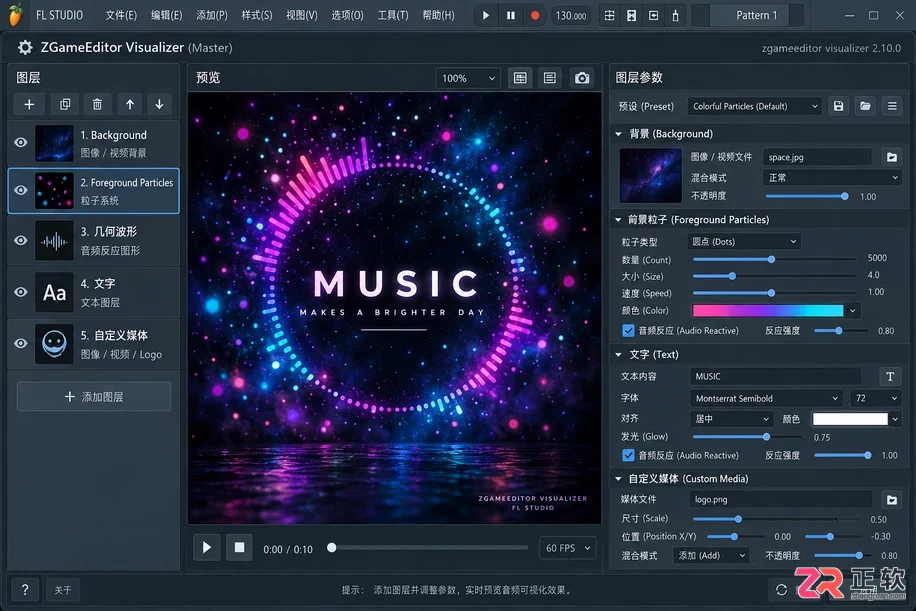Adjust the 数量 (Count) slider

tap(775, 259)
